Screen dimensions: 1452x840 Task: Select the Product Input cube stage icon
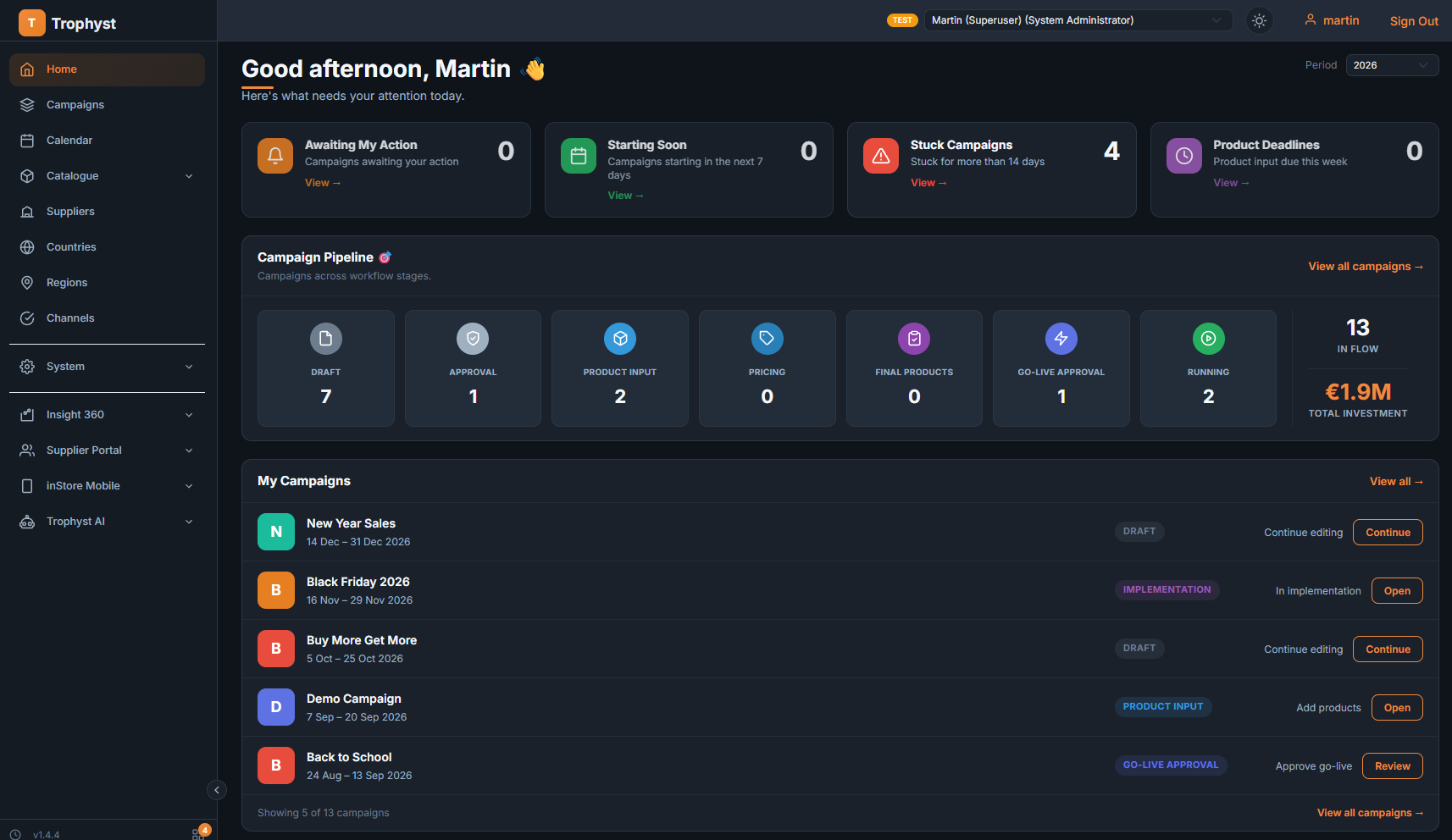tap(620, 339)
